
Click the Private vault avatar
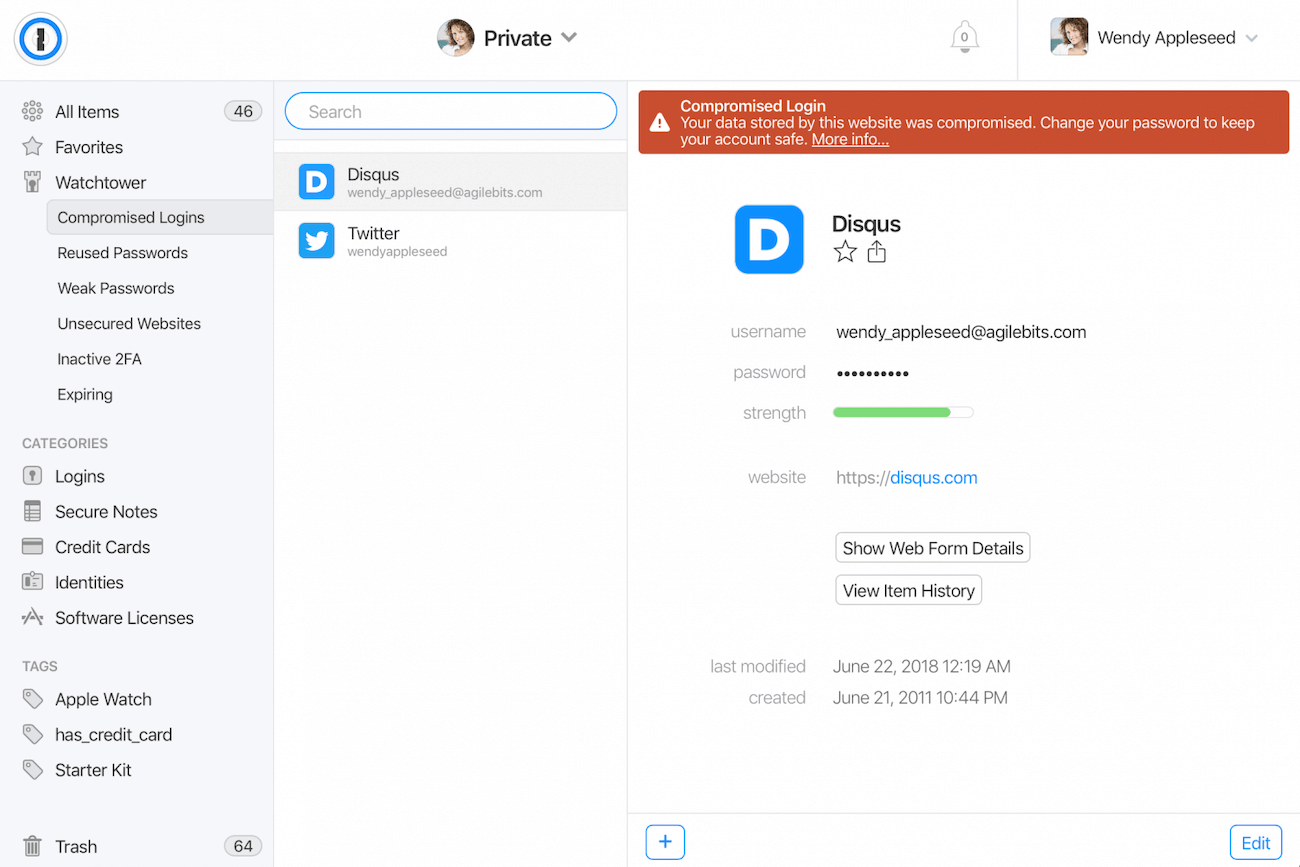point(455,38)
